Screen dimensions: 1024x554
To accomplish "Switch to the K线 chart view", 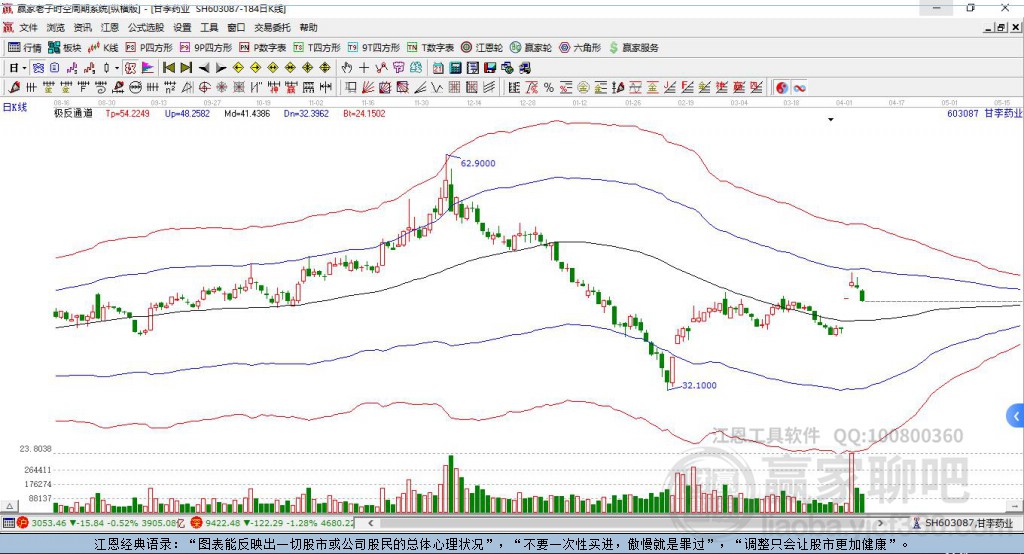I will [103, 48].
